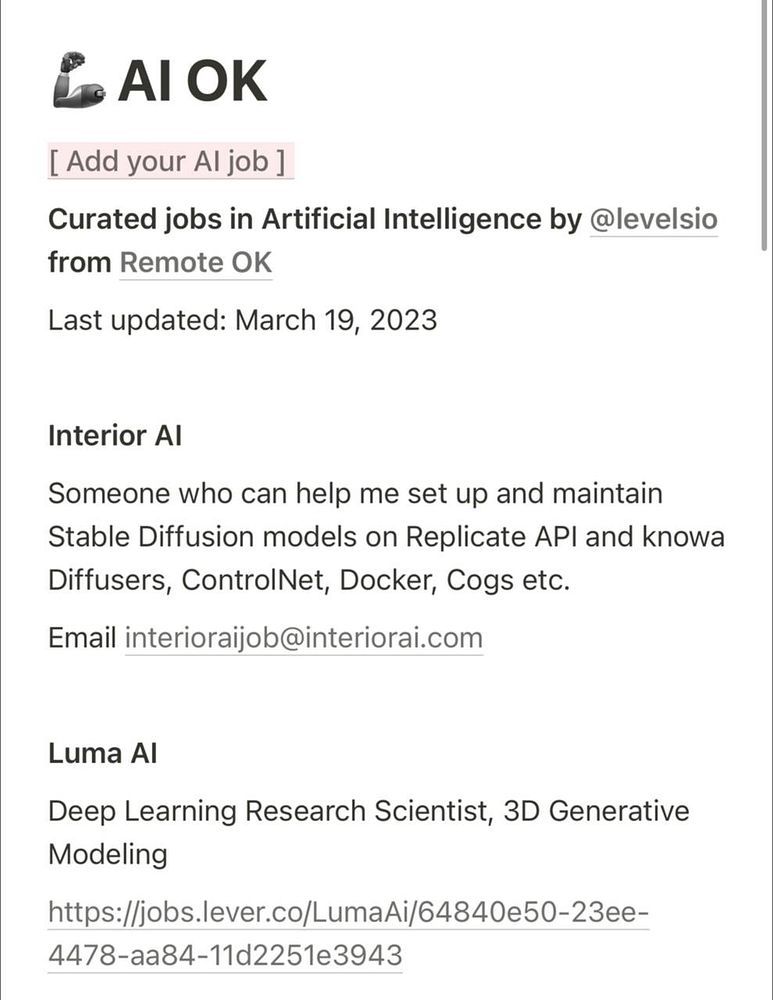Open the jobs.lever.co/LumaAi job URL
773x1000 pixels.
(x=348, y=913)
